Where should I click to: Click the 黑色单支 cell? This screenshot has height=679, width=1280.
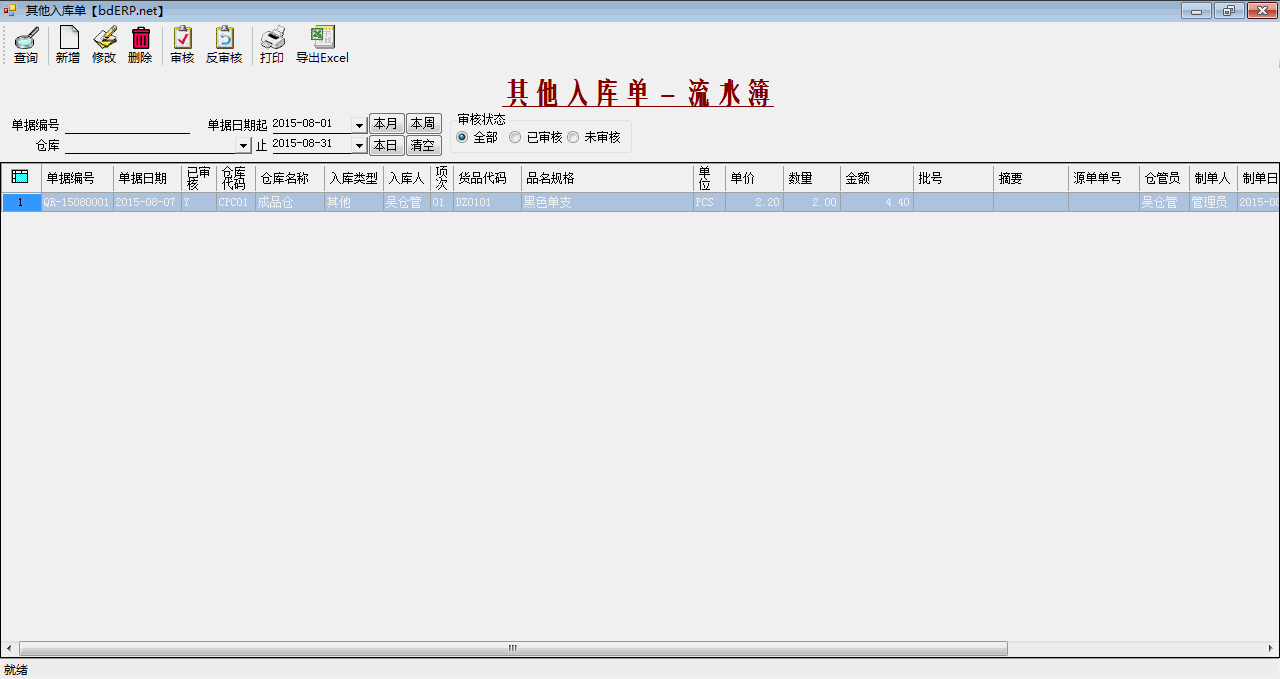[x=608, y=202]
